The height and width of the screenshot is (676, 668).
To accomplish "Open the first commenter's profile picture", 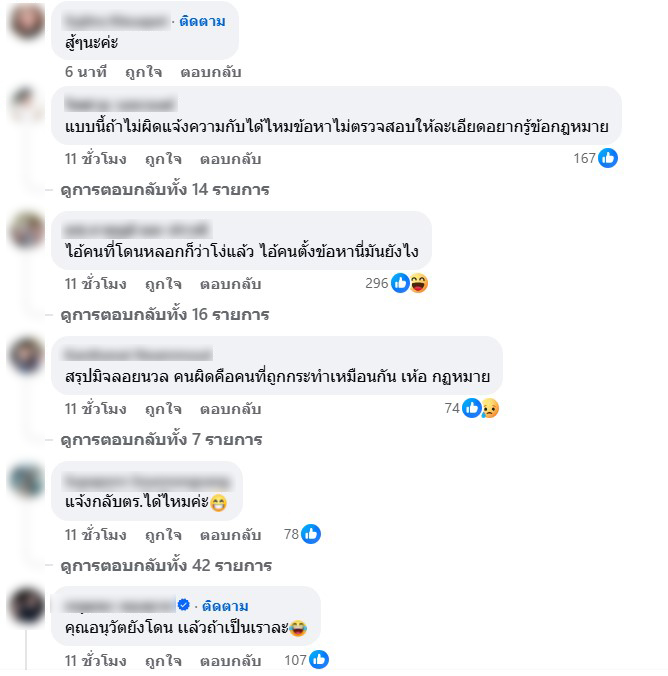I will [27, 22].
